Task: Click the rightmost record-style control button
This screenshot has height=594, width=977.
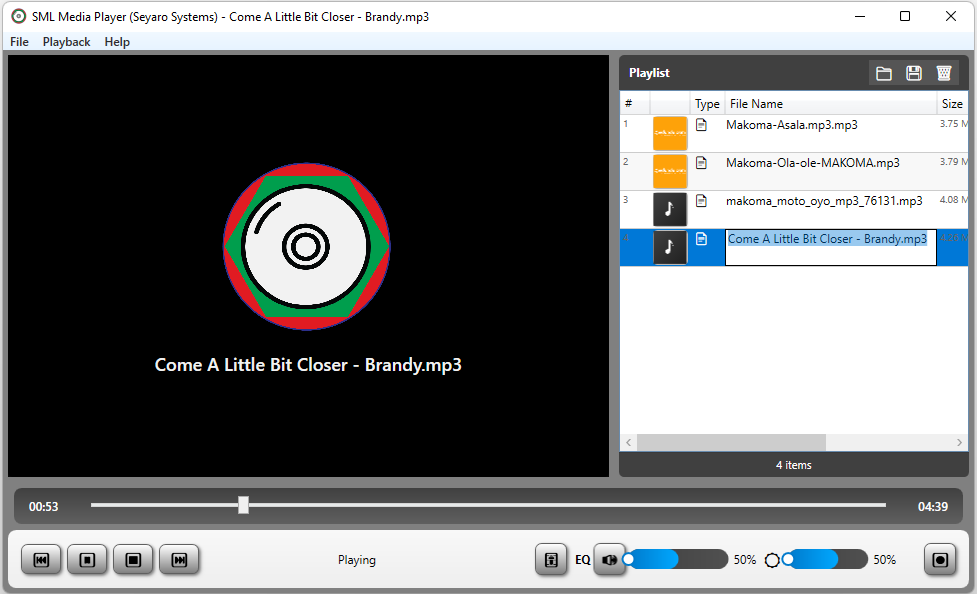Action: tap(939, 559)
